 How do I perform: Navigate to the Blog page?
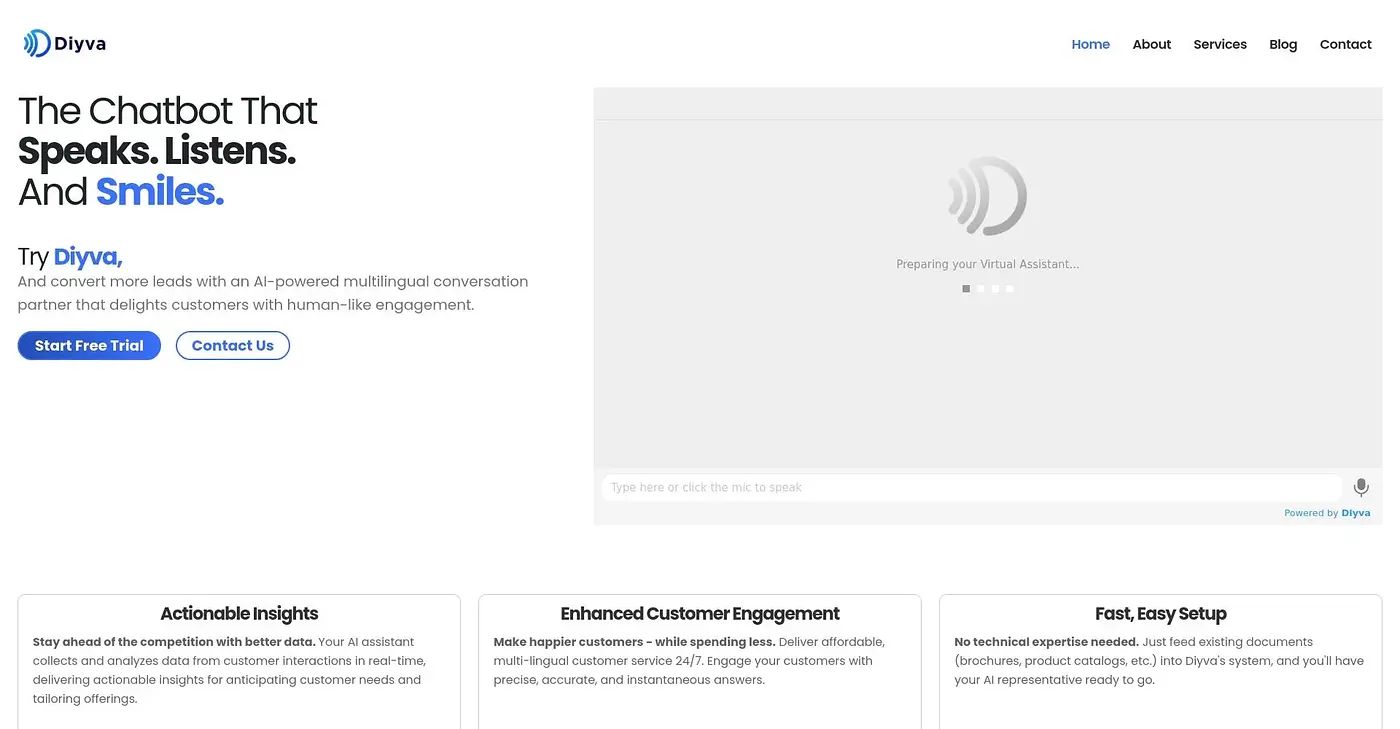pyautogui.click(x=1283, y=44)
